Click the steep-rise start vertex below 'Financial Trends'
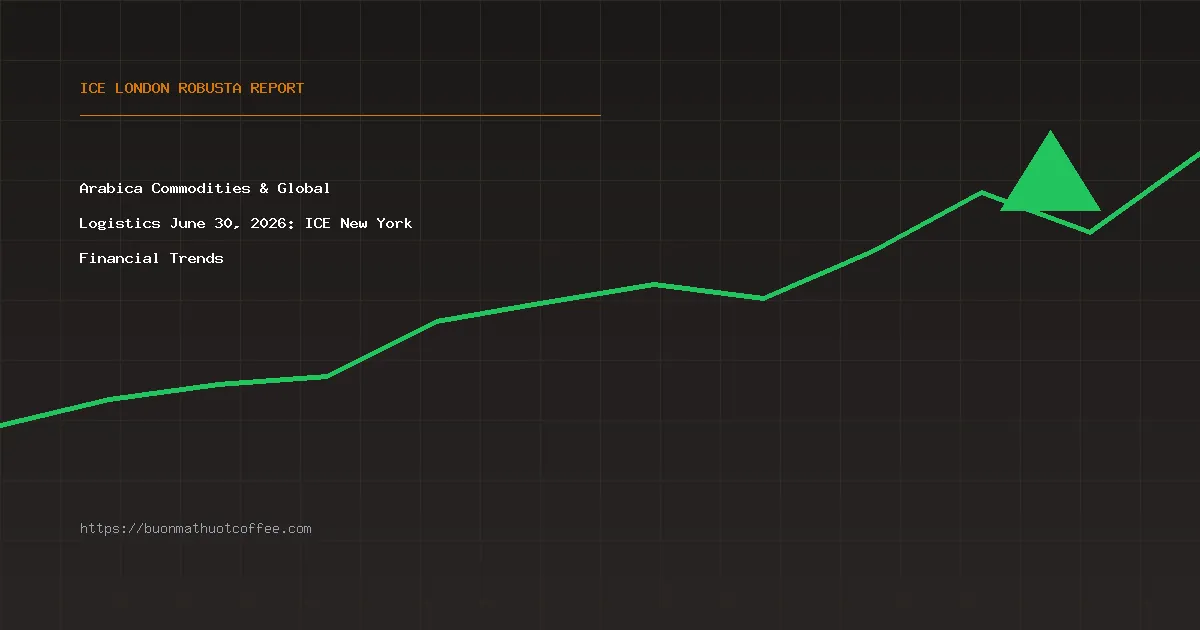Screen dimensions: 1200x630 [x=327, y=376]
